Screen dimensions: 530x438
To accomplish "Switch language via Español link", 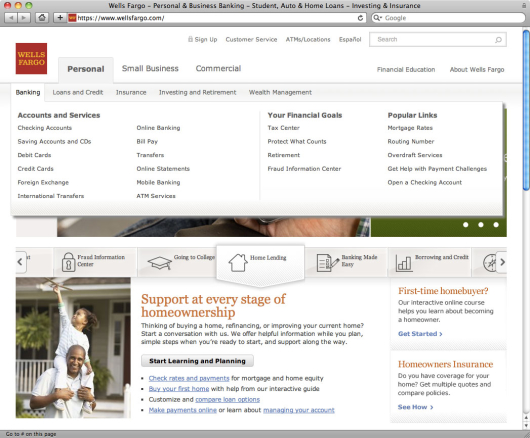I will click(350, 40).
